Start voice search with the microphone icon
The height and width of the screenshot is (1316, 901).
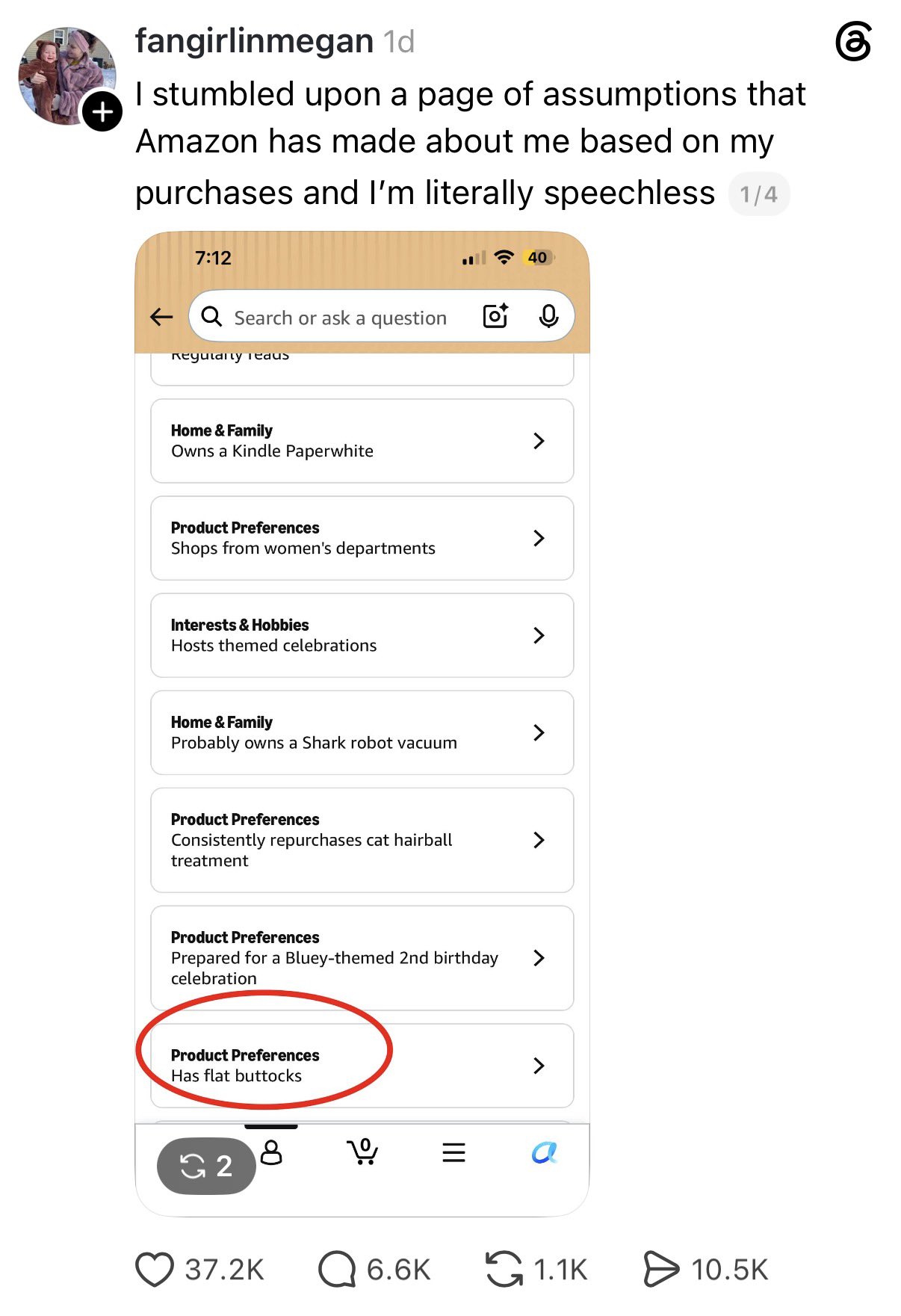click(x=548, y=317)
